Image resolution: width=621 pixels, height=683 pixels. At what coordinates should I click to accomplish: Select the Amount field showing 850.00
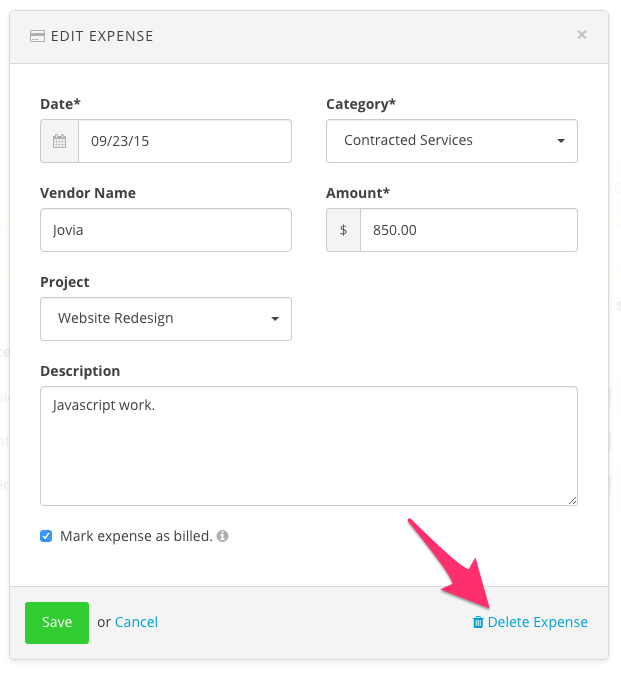[x=469, y=230]
